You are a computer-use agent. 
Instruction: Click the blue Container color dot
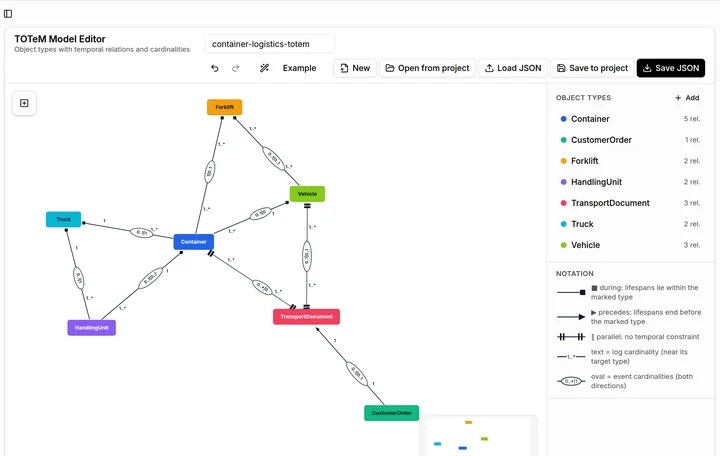[563, 119]
